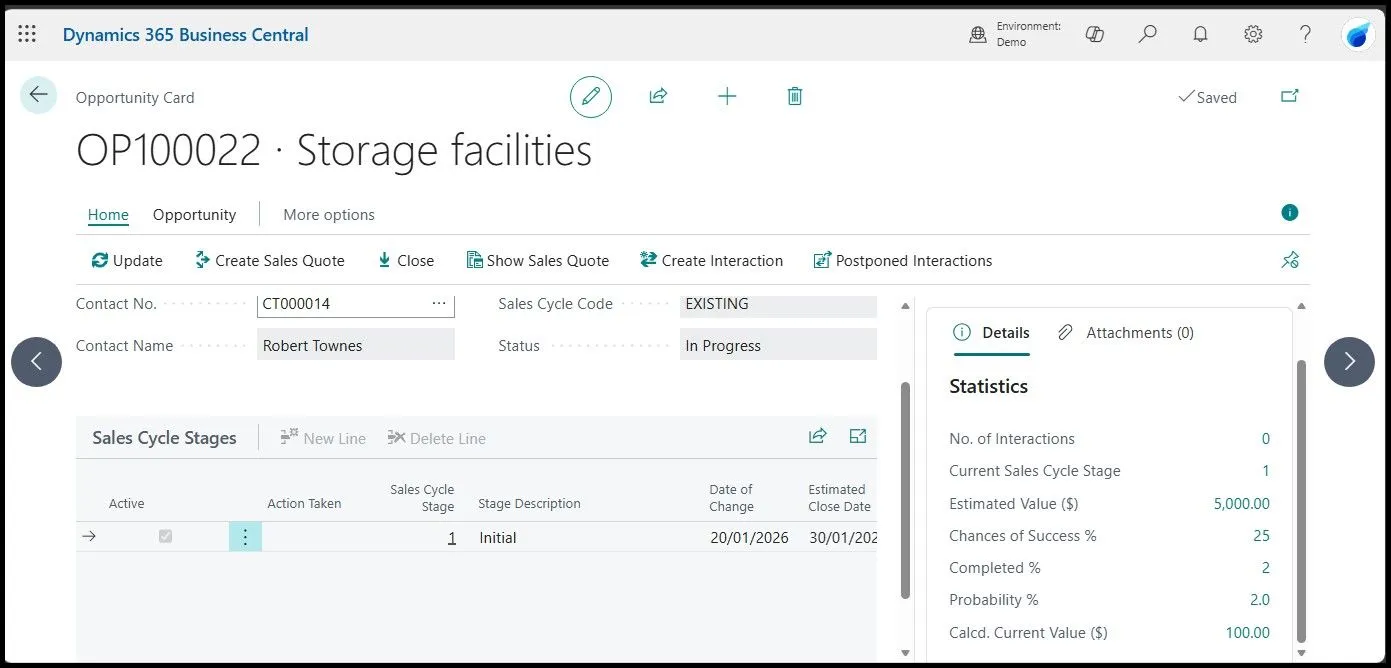Click the Action Taken column header

pos(304,503)
